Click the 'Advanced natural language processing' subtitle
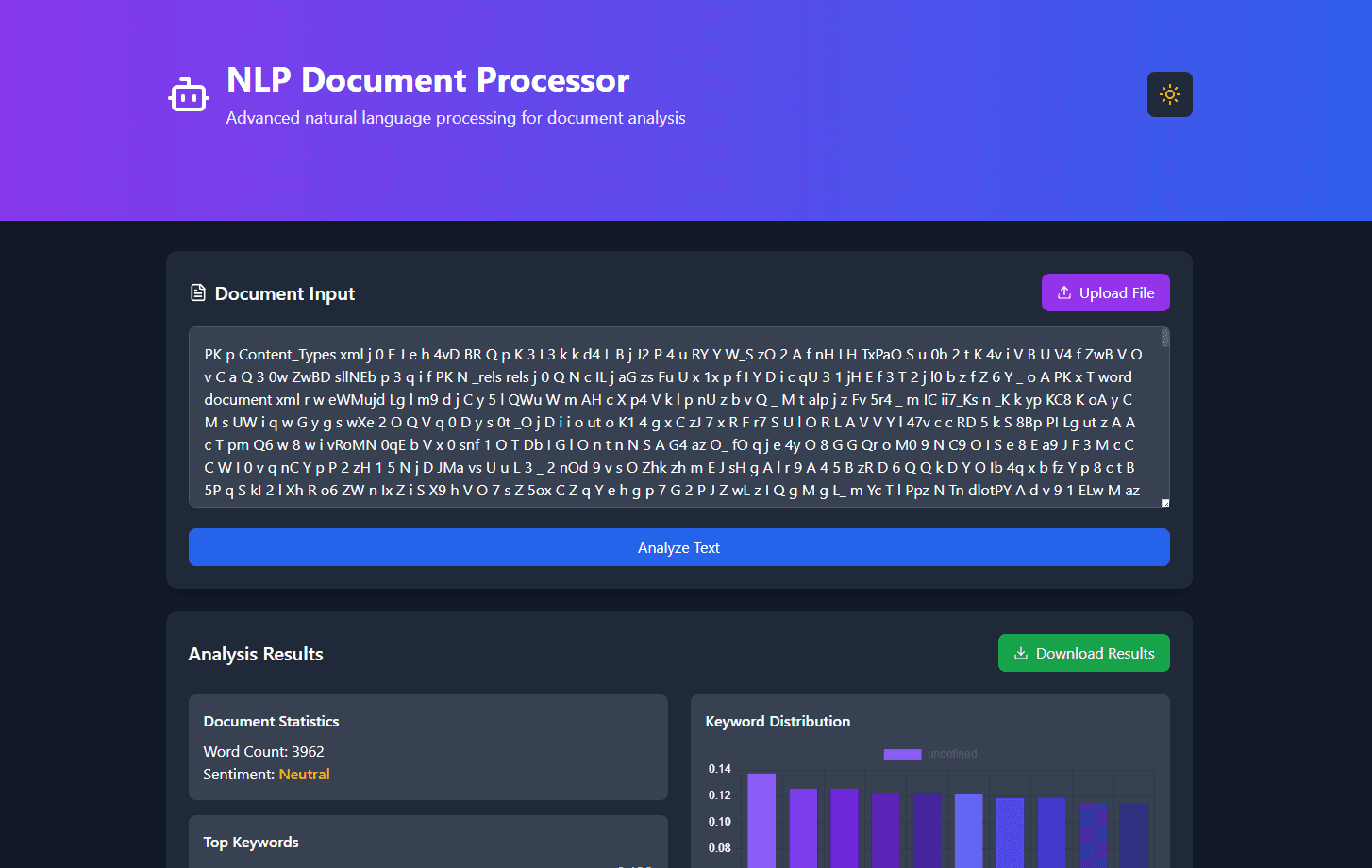Image resolution: width=1372 pixels, height=868 pixels. (456, 118)
